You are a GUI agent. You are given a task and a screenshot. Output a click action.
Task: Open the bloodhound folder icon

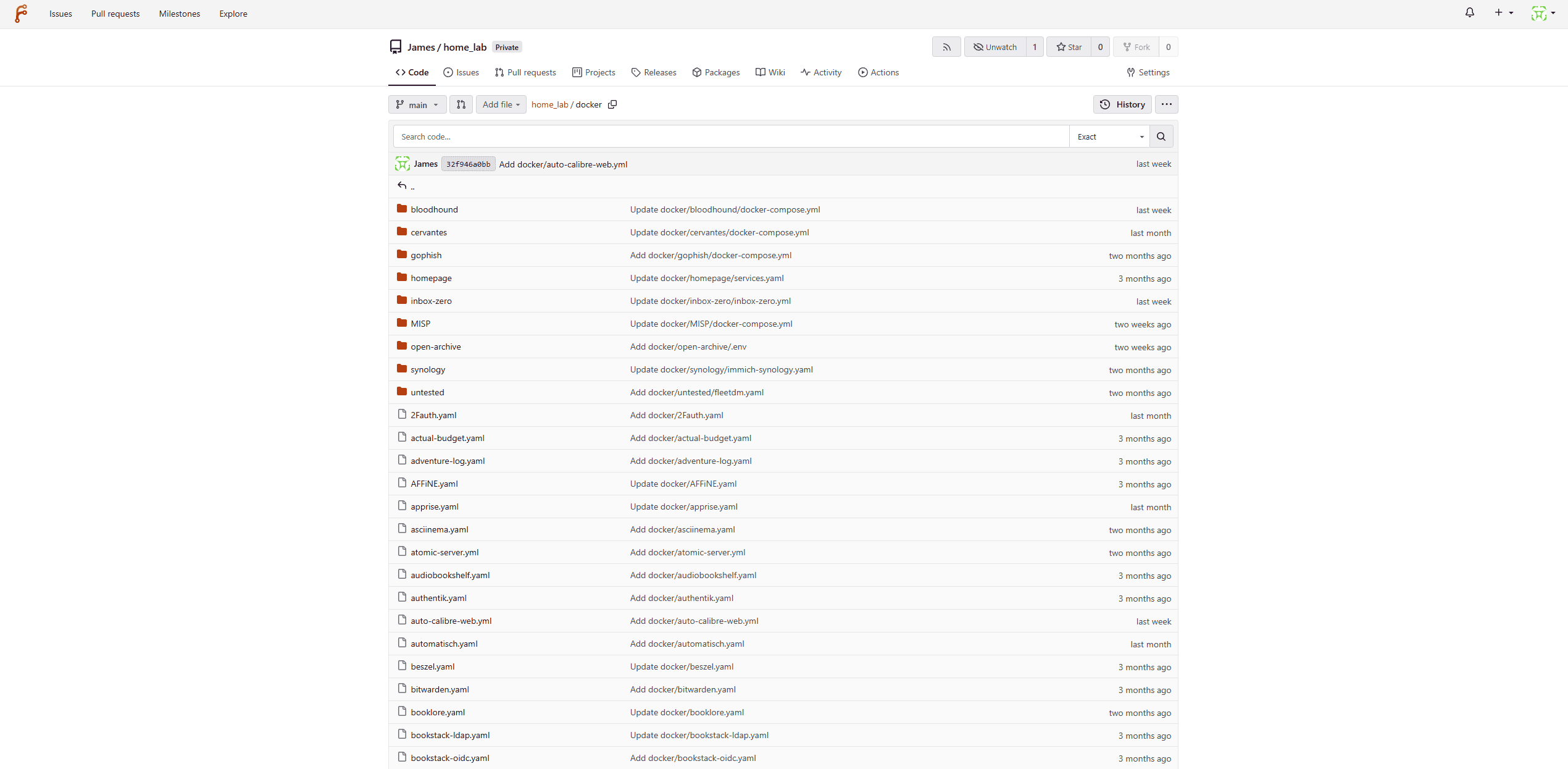point(402,209)
